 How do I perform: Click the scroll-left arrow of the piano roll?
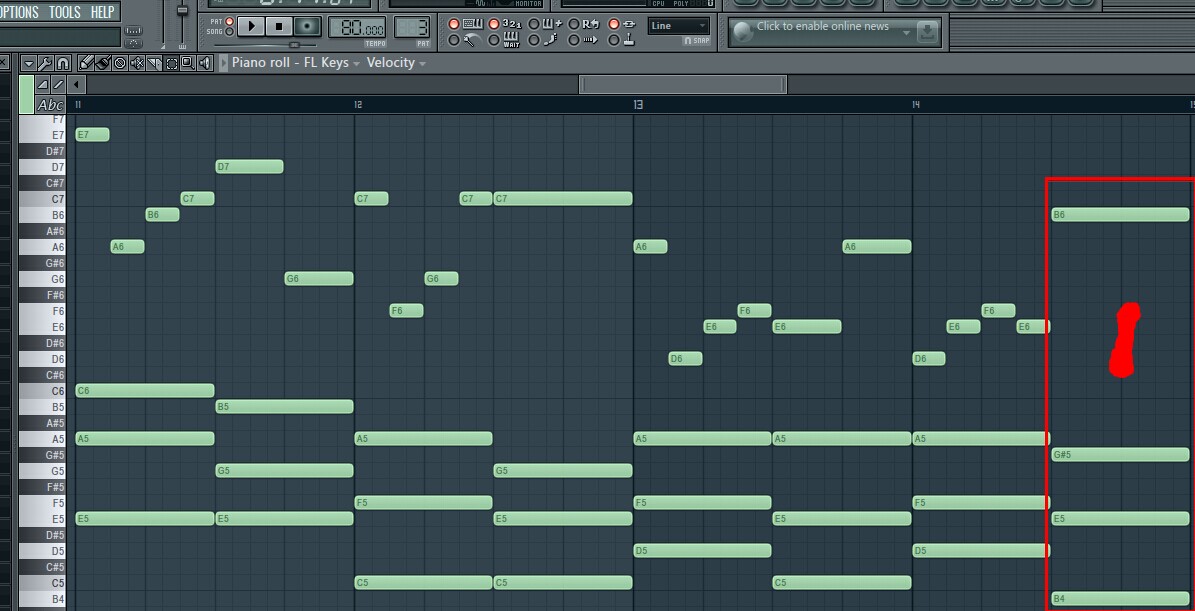[x=76, y=85]
